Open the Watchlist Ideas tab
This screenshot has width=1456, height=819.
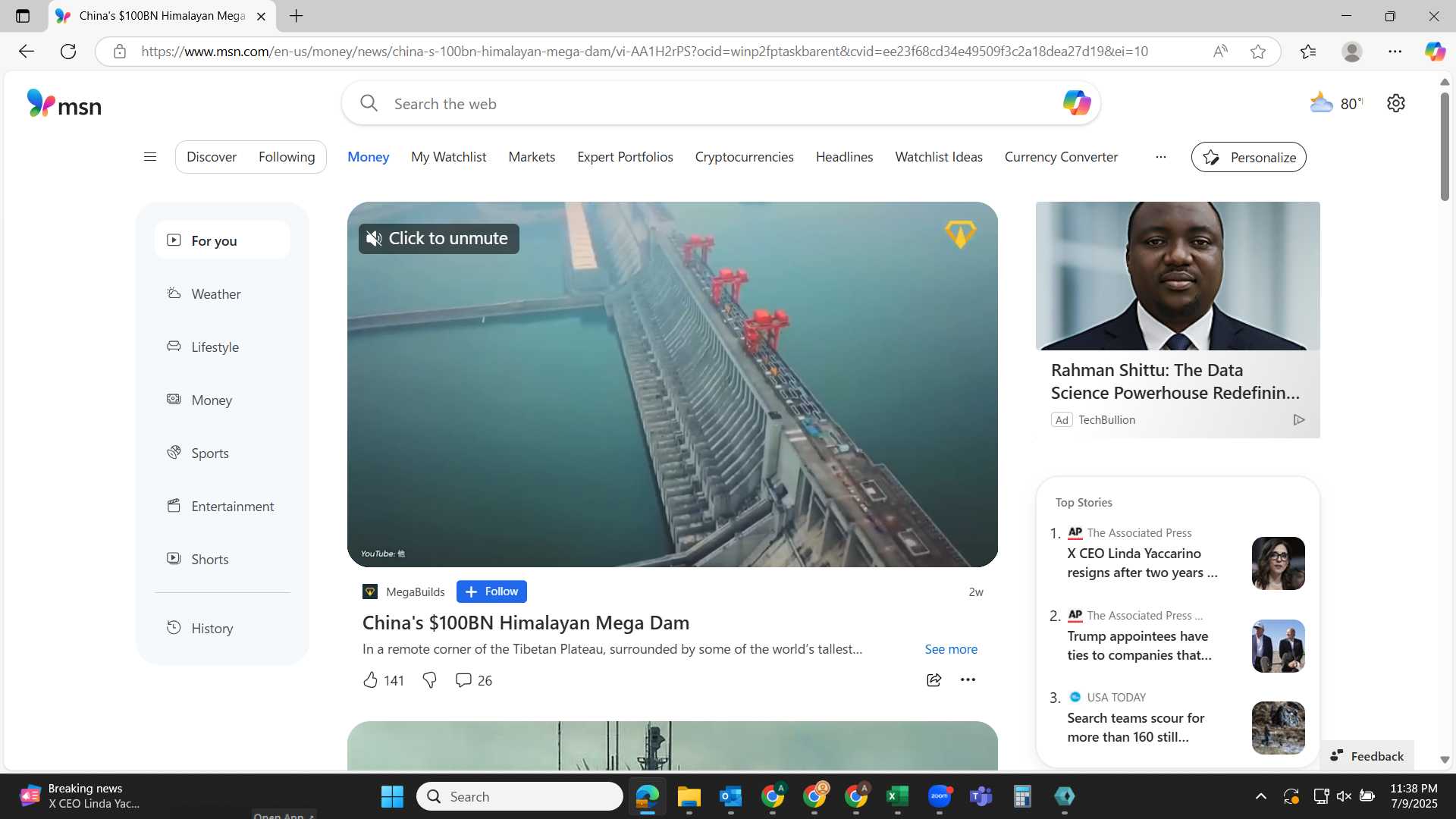tap(939, 157)
